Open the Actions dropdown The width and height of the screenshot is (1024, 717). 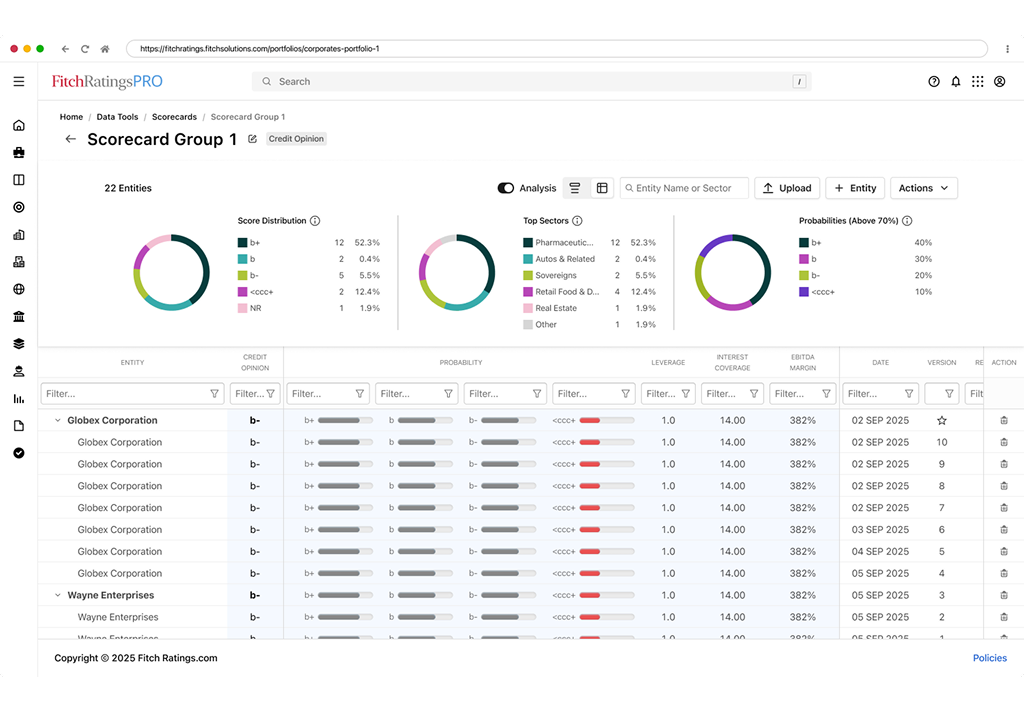924,188
